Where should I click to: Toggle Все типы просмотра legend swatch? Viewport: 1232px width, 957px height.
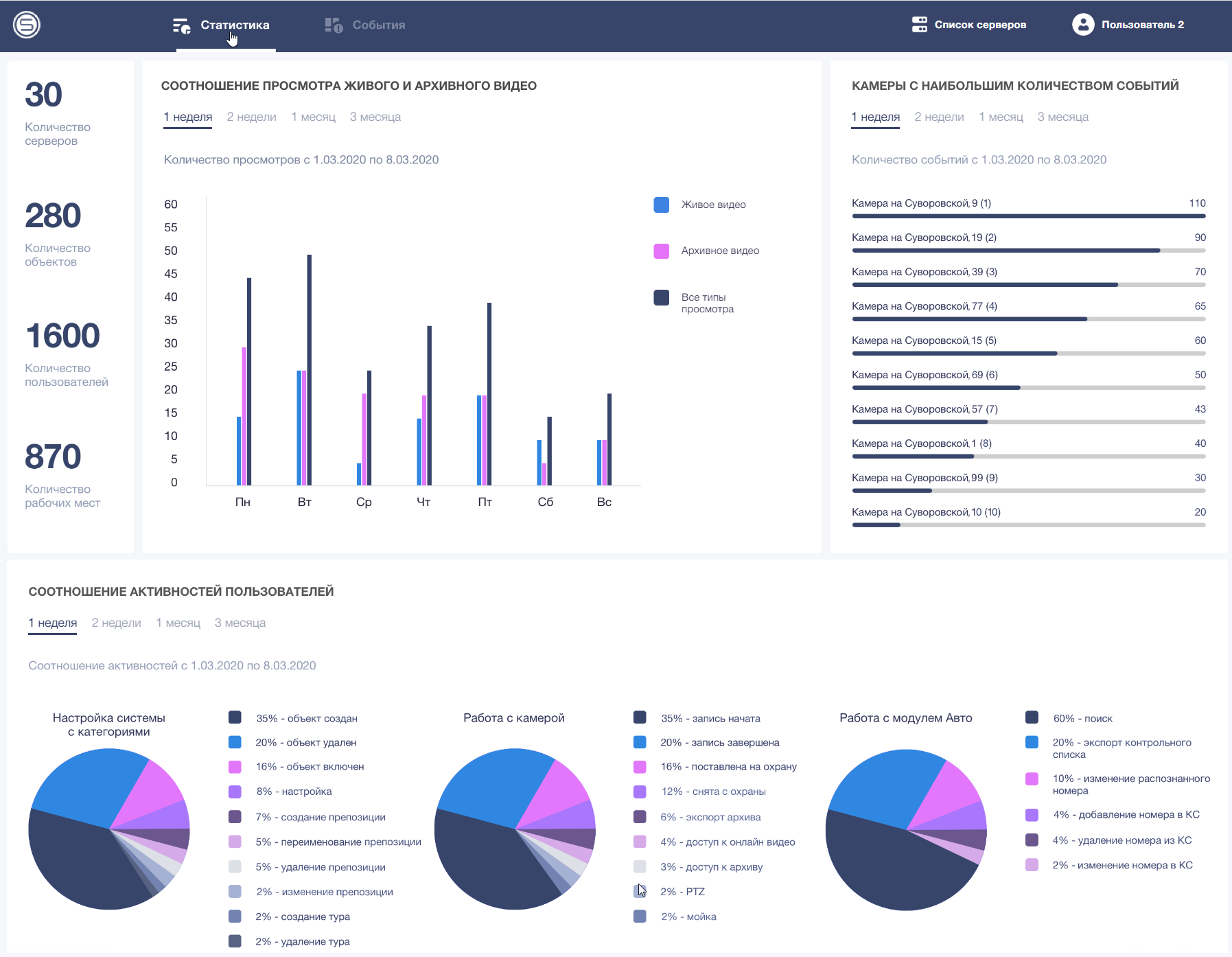pyautogui.click(x=661, y=297)
